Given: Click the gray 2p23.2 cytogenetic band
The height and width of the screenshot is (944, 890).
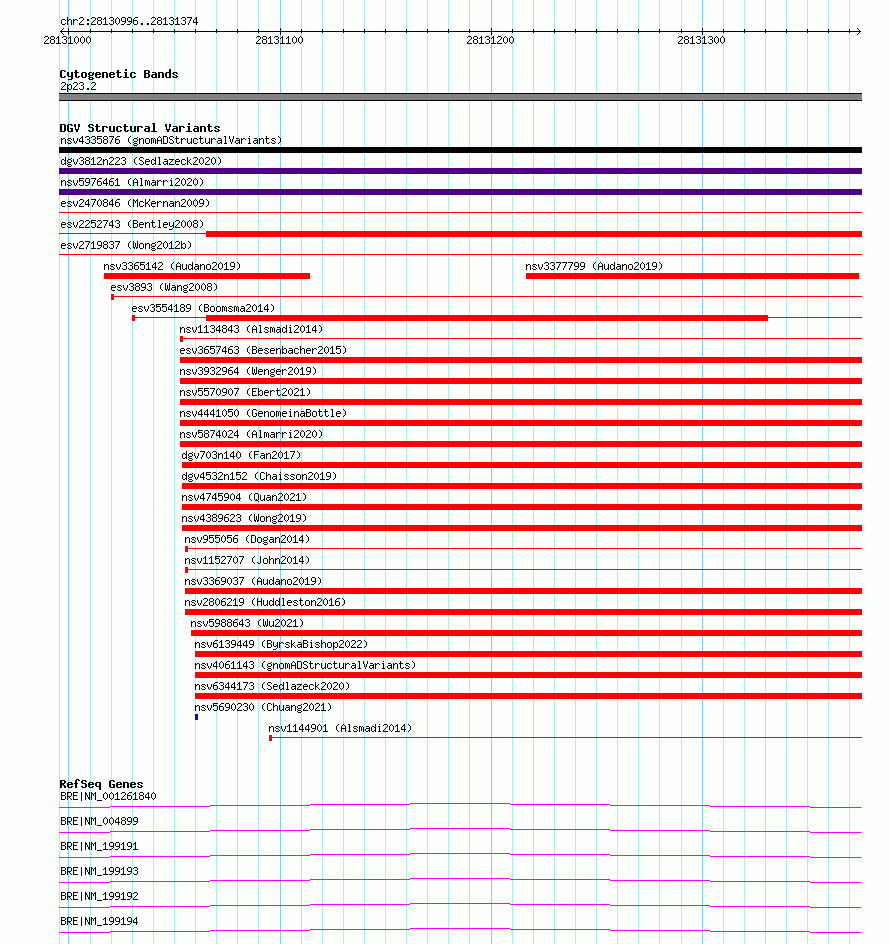Looking at the screenshot, I should [461, 97].
